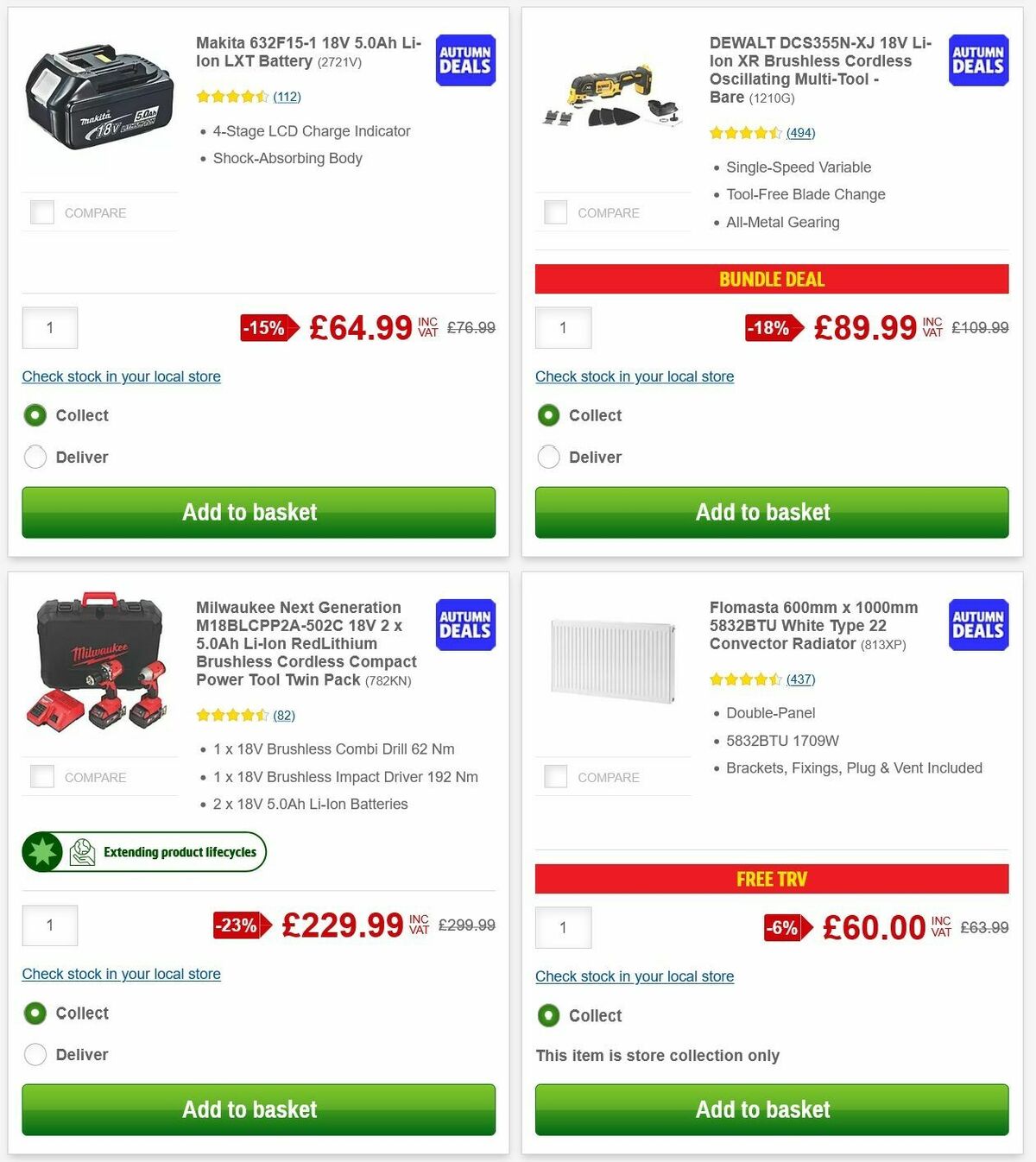Select Deliver for the Milwaukee twin pack
This screenshot has width=1036, height=1162.
(35, 1054)
